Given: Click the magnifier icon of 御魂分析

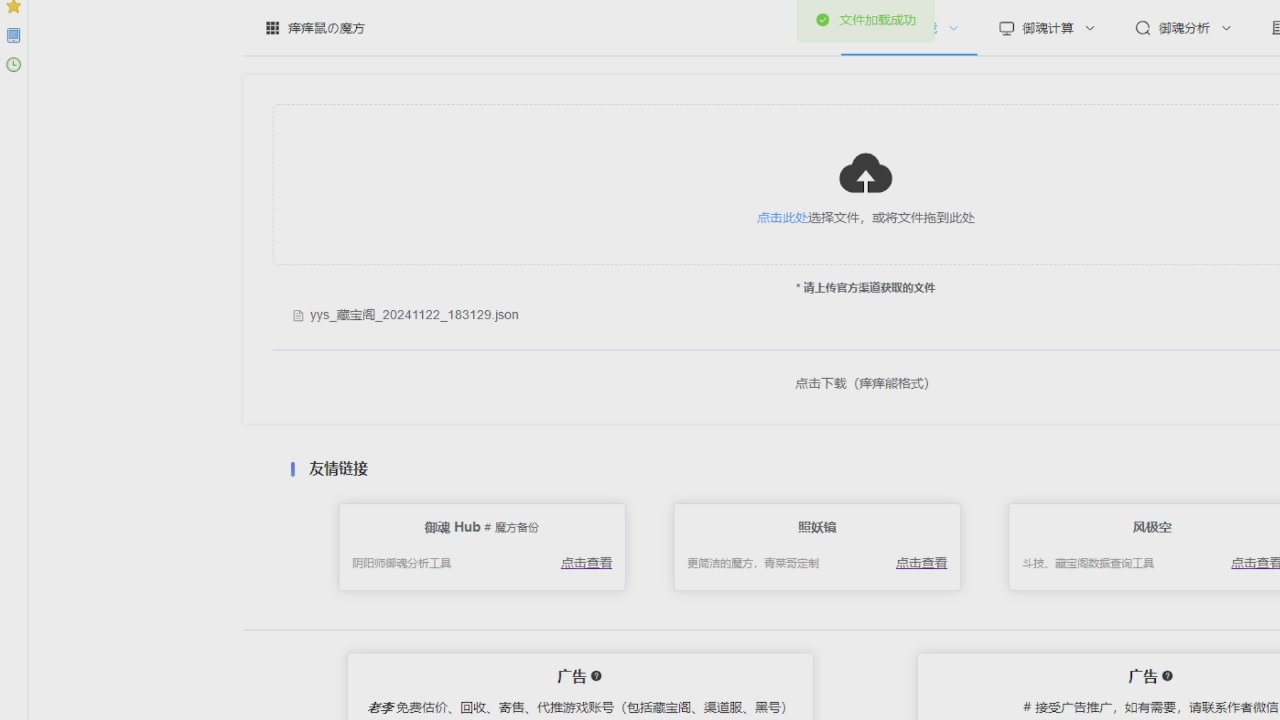Looking at the screenshot, I should pyautogui.click(x=1143, y=28).
